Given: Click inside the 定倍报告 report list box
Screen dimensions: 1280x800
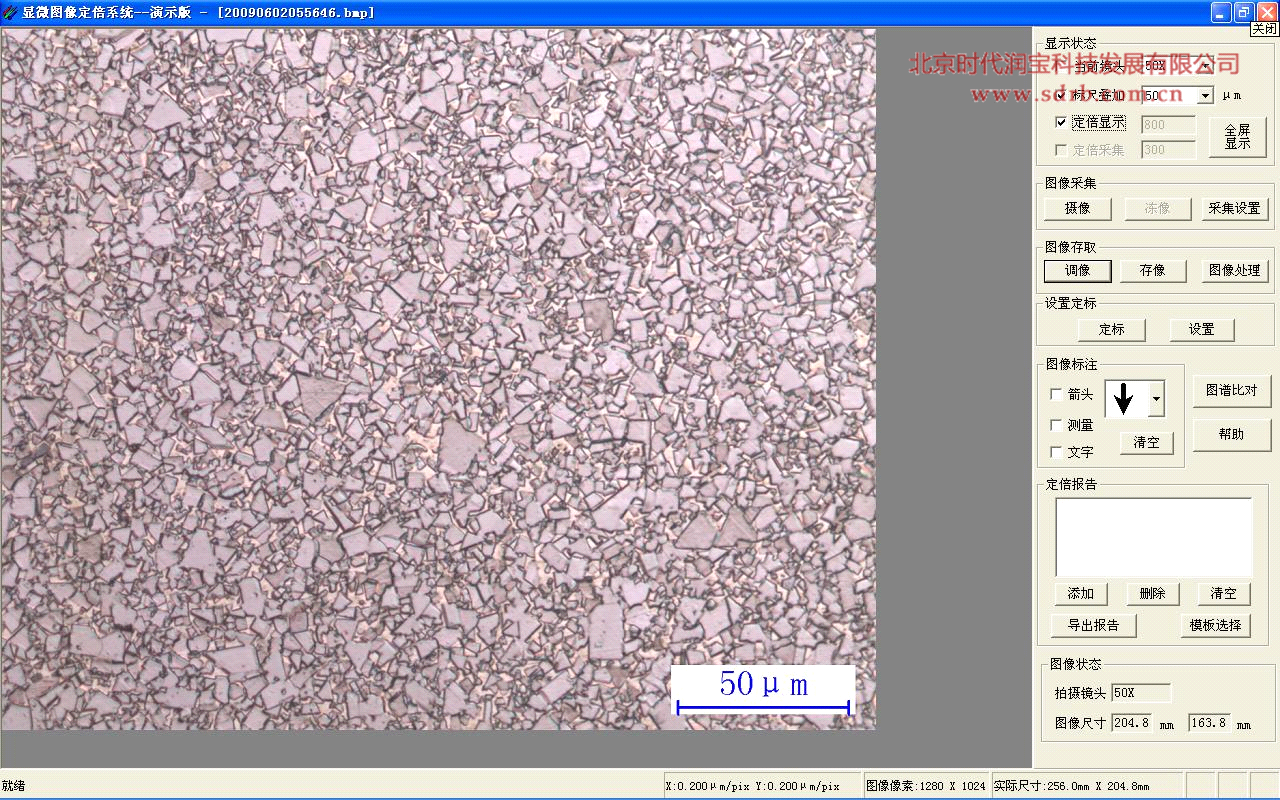Looking at the screenshot, I should pos(1153,537).
